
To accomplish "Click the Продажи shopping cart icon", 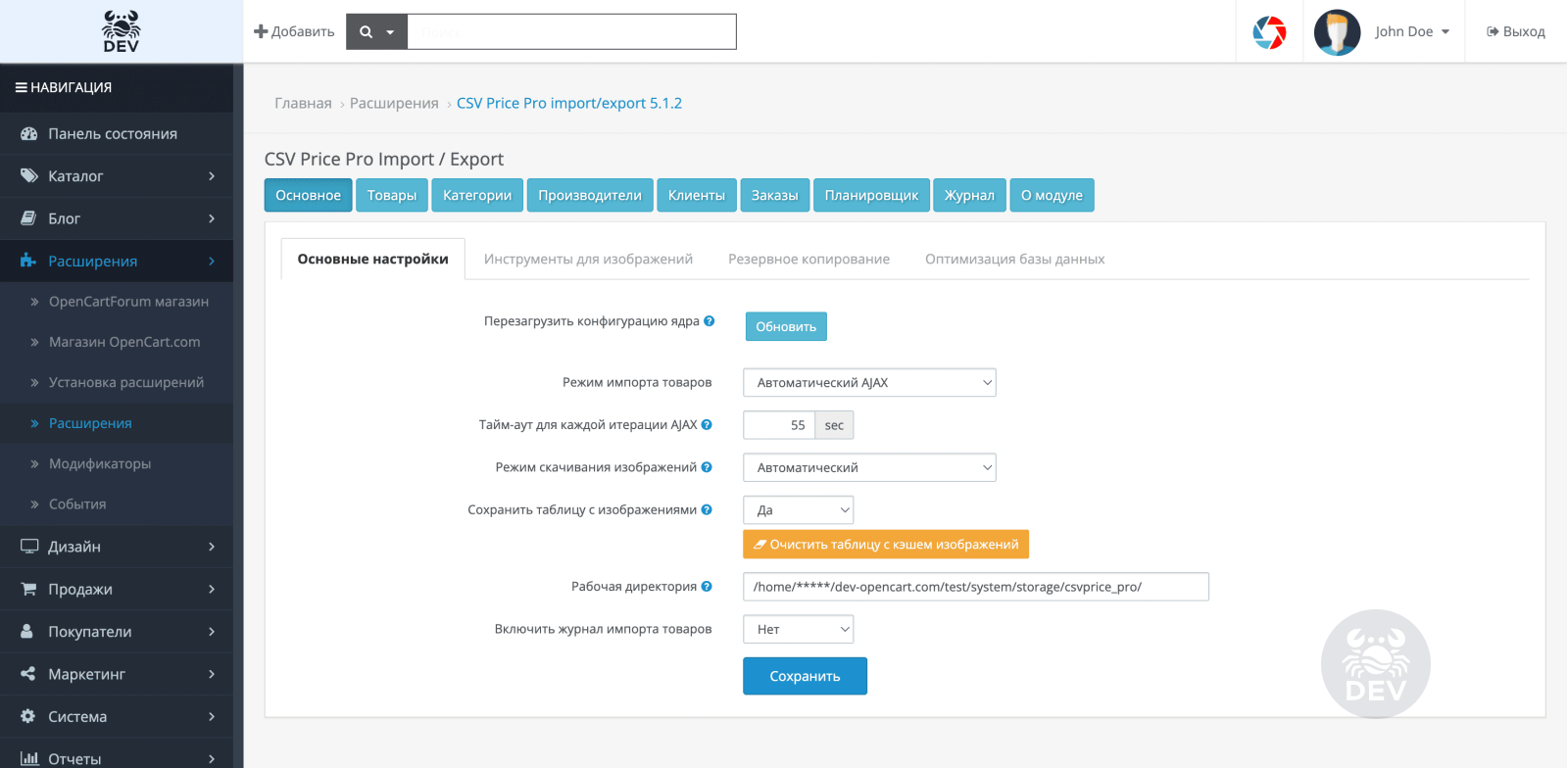I will pyautogui.click(x=28, y=589).
